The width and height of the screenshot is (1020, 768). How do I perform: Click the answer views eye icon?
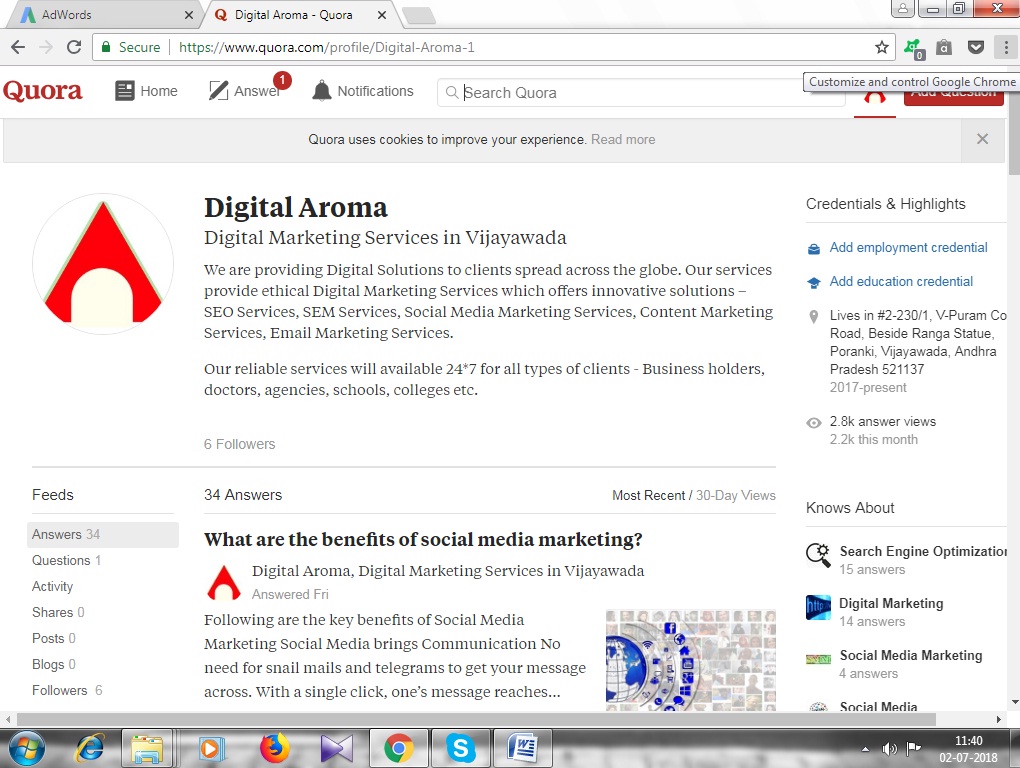coord(813,423)
